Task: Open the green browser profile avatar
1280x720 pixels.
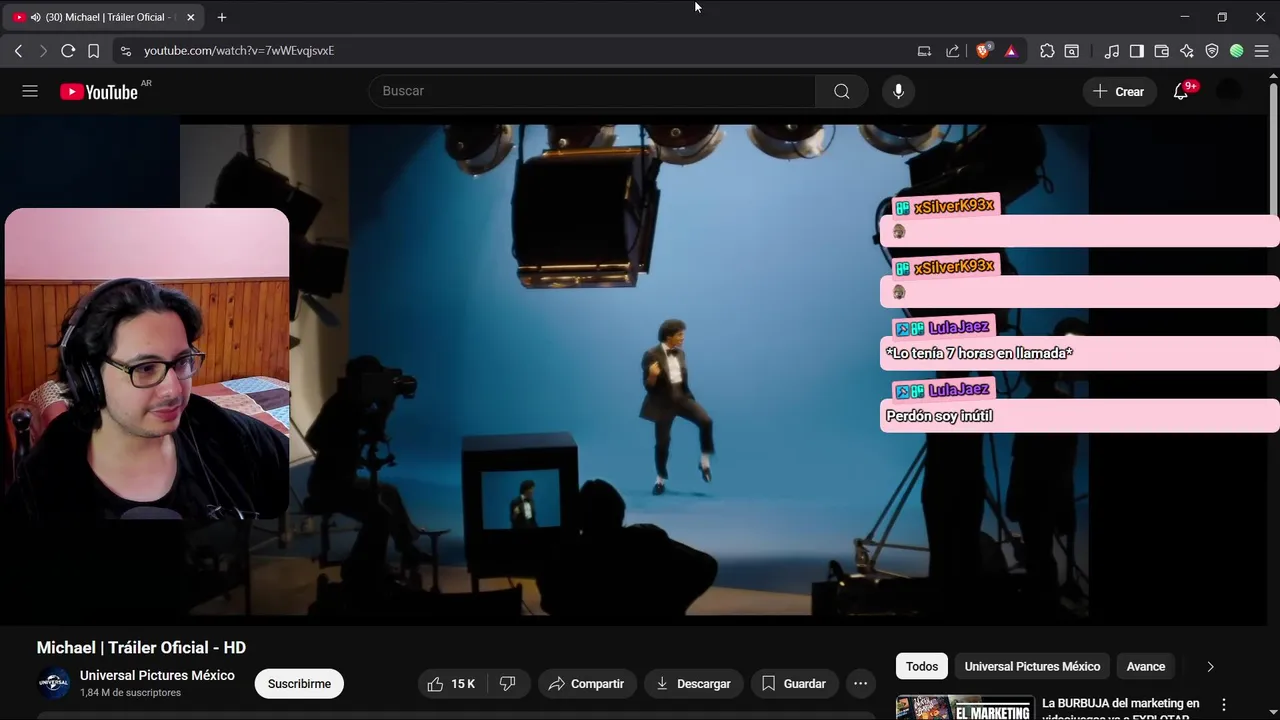Action: pyautogui.click(x=1237, y=50)
